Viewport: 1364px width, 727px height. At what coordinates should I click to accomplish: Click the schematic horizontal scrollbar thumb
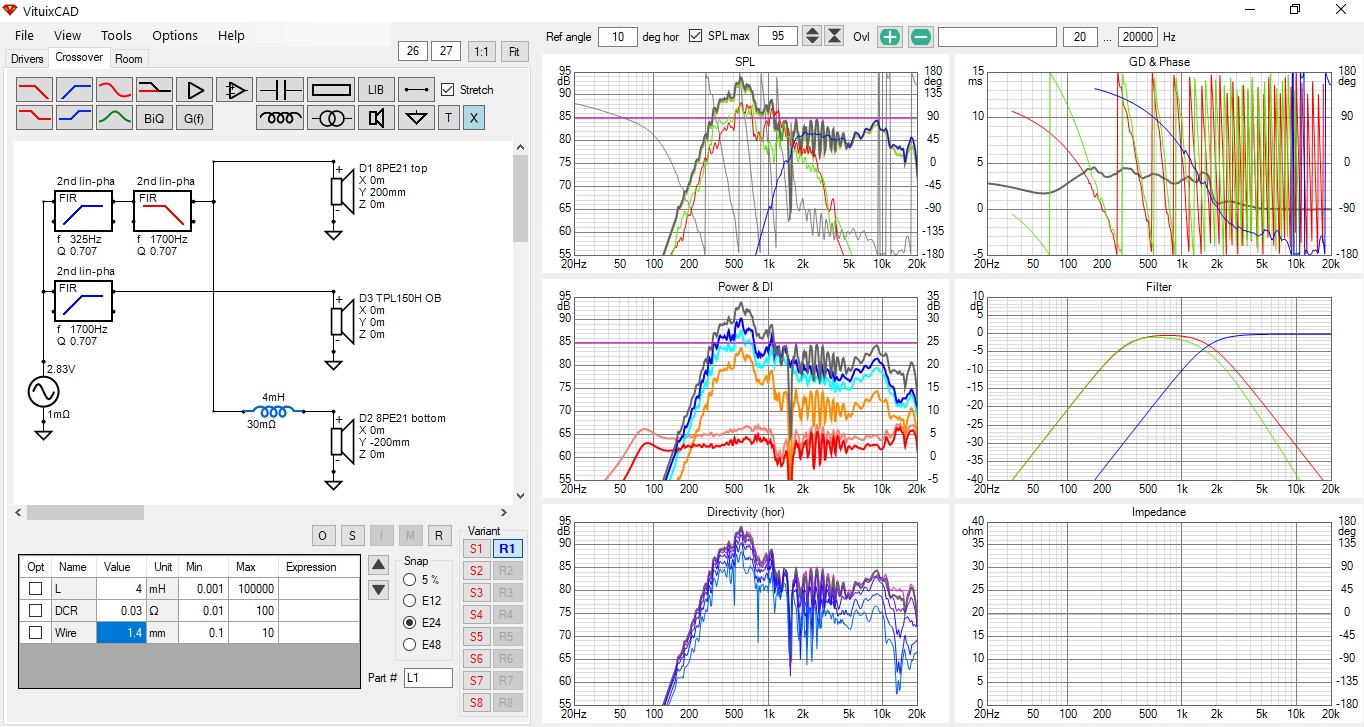(x=85, y=512)
